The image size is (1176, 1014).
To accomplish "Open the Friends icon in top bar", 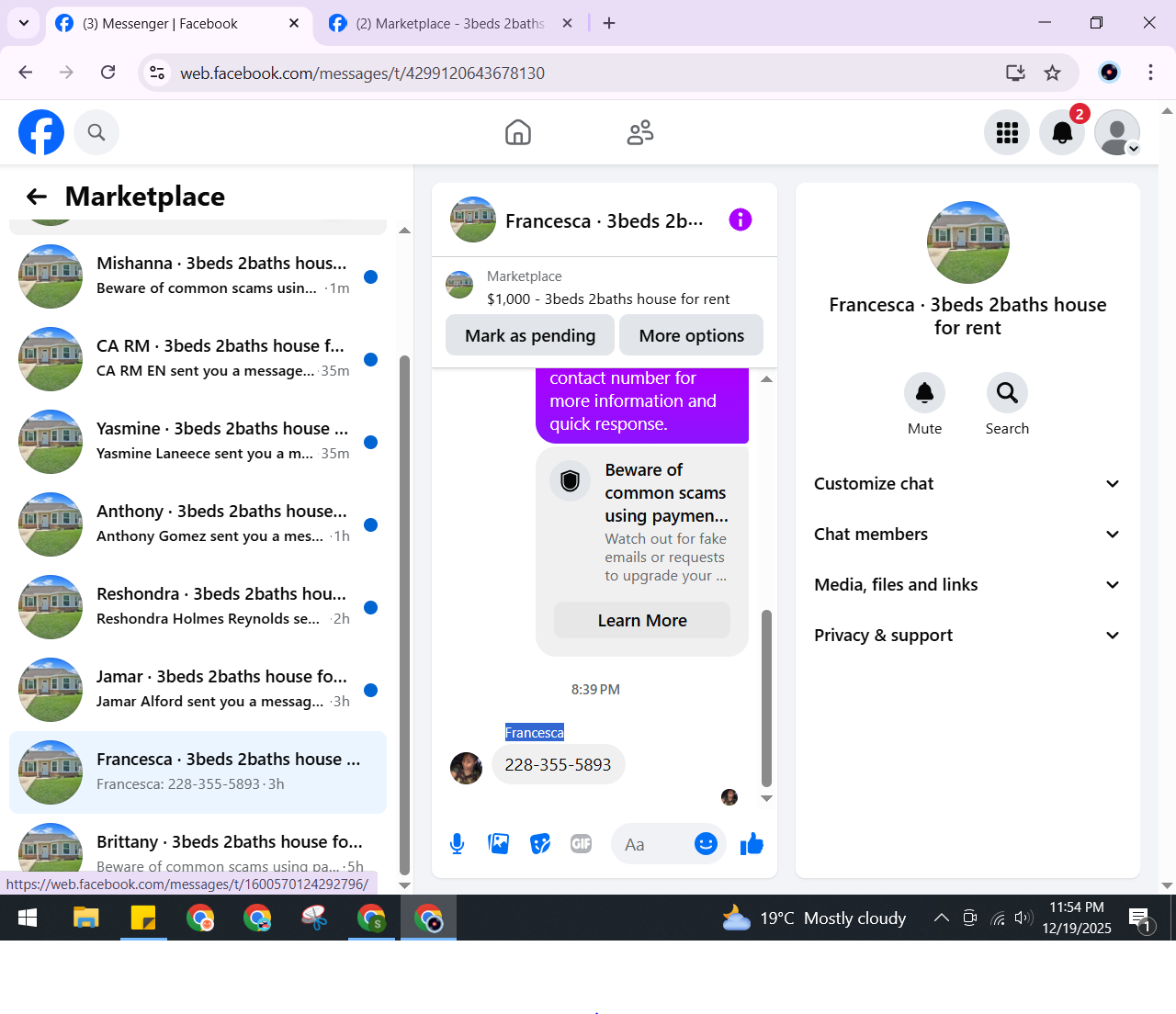I will coord(640,132).
